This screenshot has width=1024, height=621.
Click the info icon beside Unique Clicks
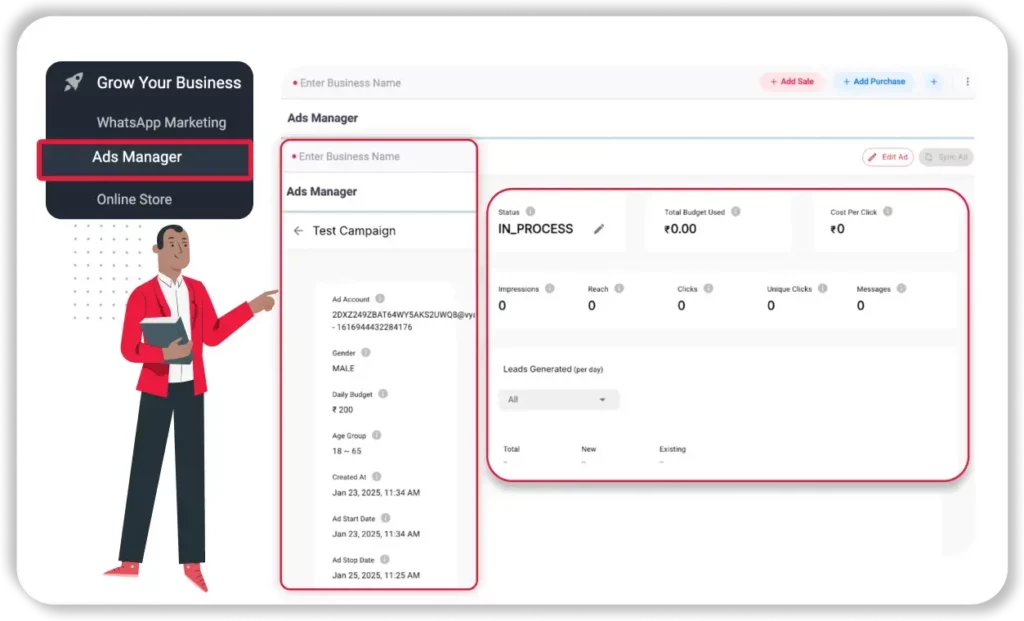[x=823, y=289]
